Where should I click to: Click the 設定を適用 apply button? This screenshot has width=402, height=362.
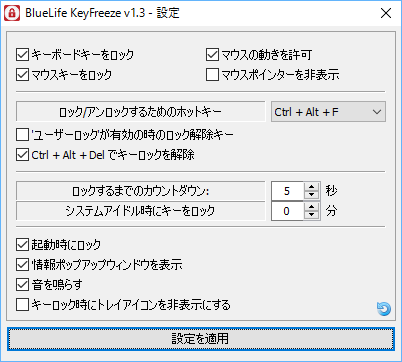[201, 339]
